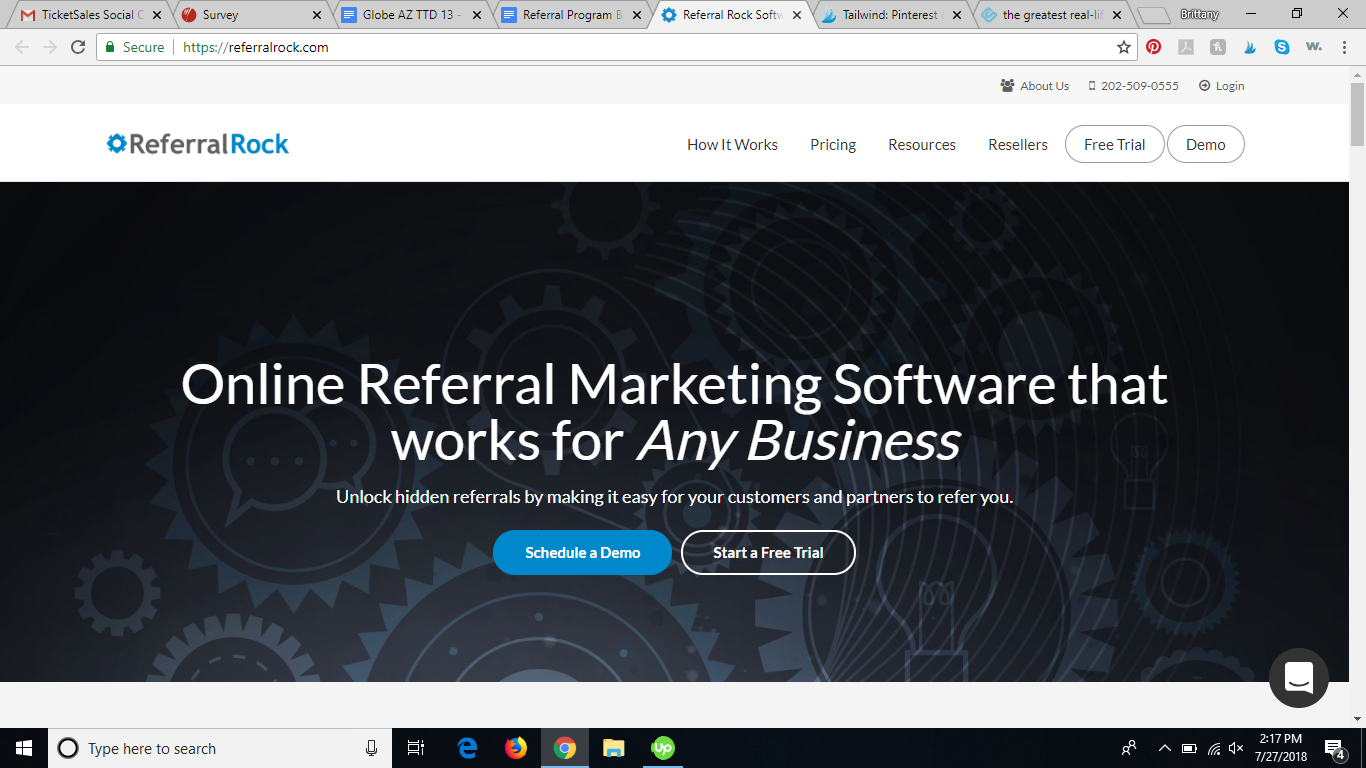Open Task View in the taskbar
Image resolution: width=1366 pixels, height=768 pixels.
pyautogui.click(x=417, y=748)
